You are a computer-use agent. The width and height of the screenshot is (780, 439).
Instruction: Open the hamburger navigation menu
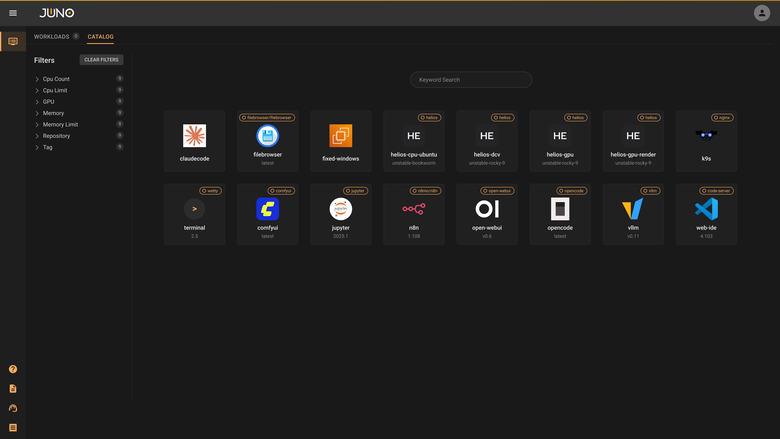(x=13, y=13)
